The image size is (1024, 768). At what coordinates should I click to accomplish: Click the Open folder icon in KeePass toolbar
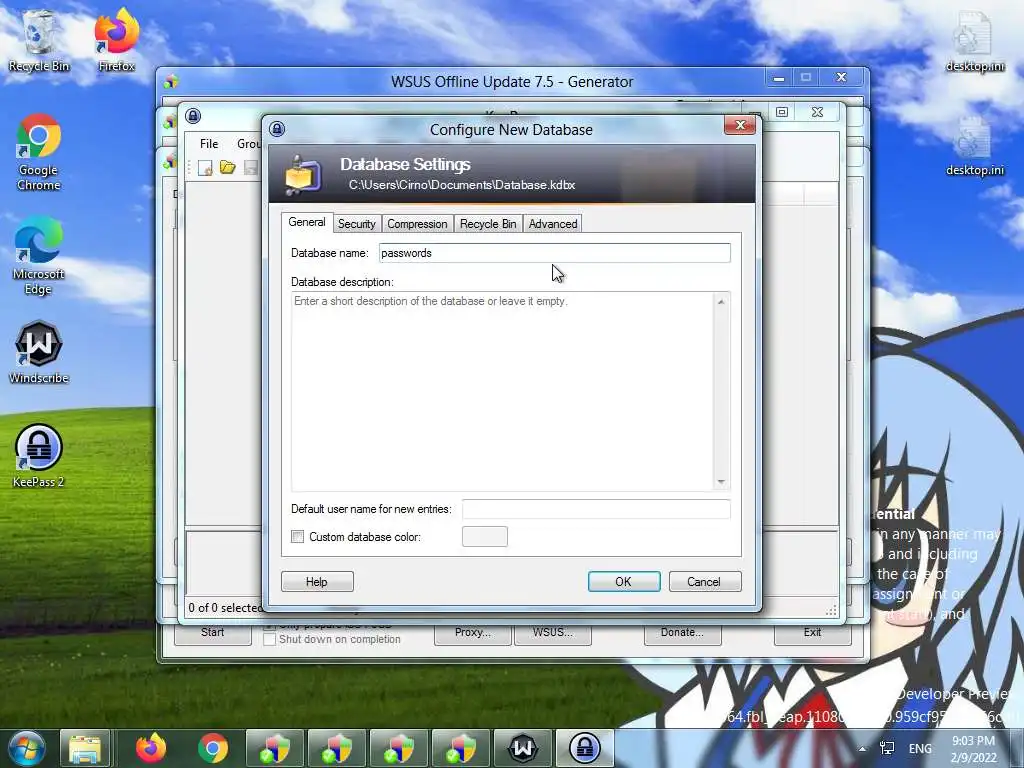[x=227, y=168]
